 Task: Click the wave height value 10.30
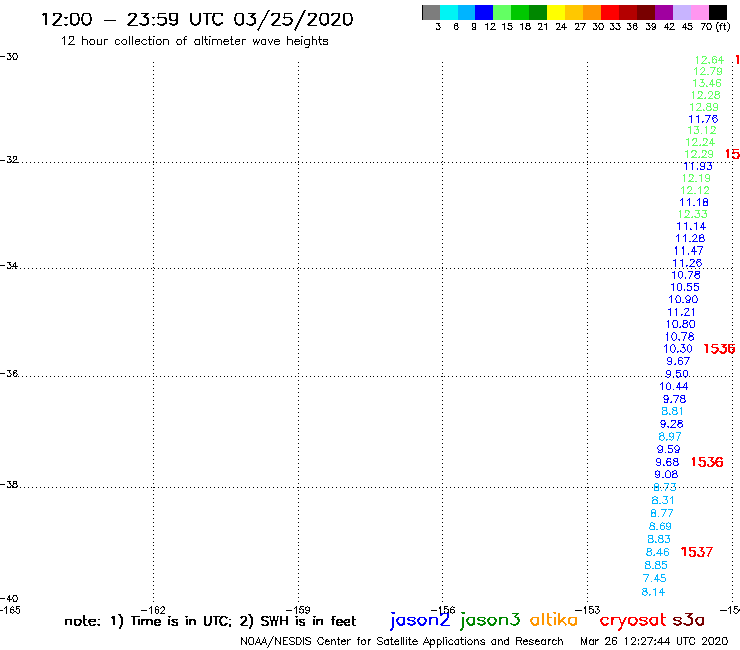(677, 349)
